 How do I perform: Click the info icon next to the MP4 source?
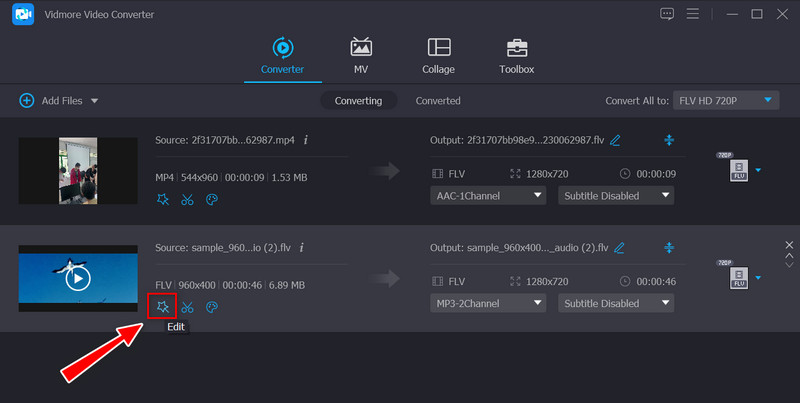point(305,140)
